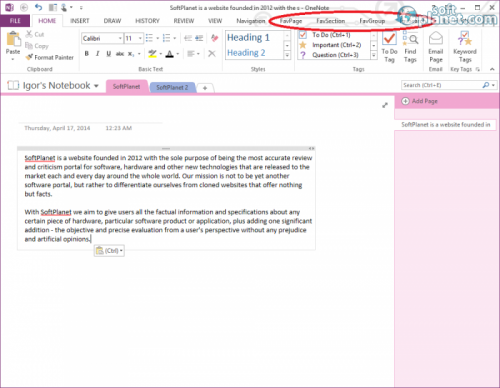Click the Cut scissors command
Viewport: 500px width, 388px height.
click(35, 34)
